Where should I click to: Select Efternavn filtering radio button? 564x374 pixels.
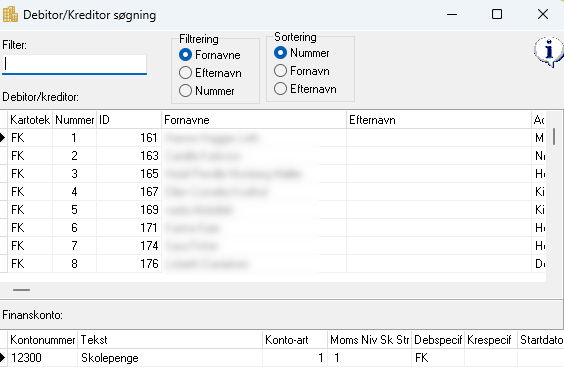tap(186, 73)
